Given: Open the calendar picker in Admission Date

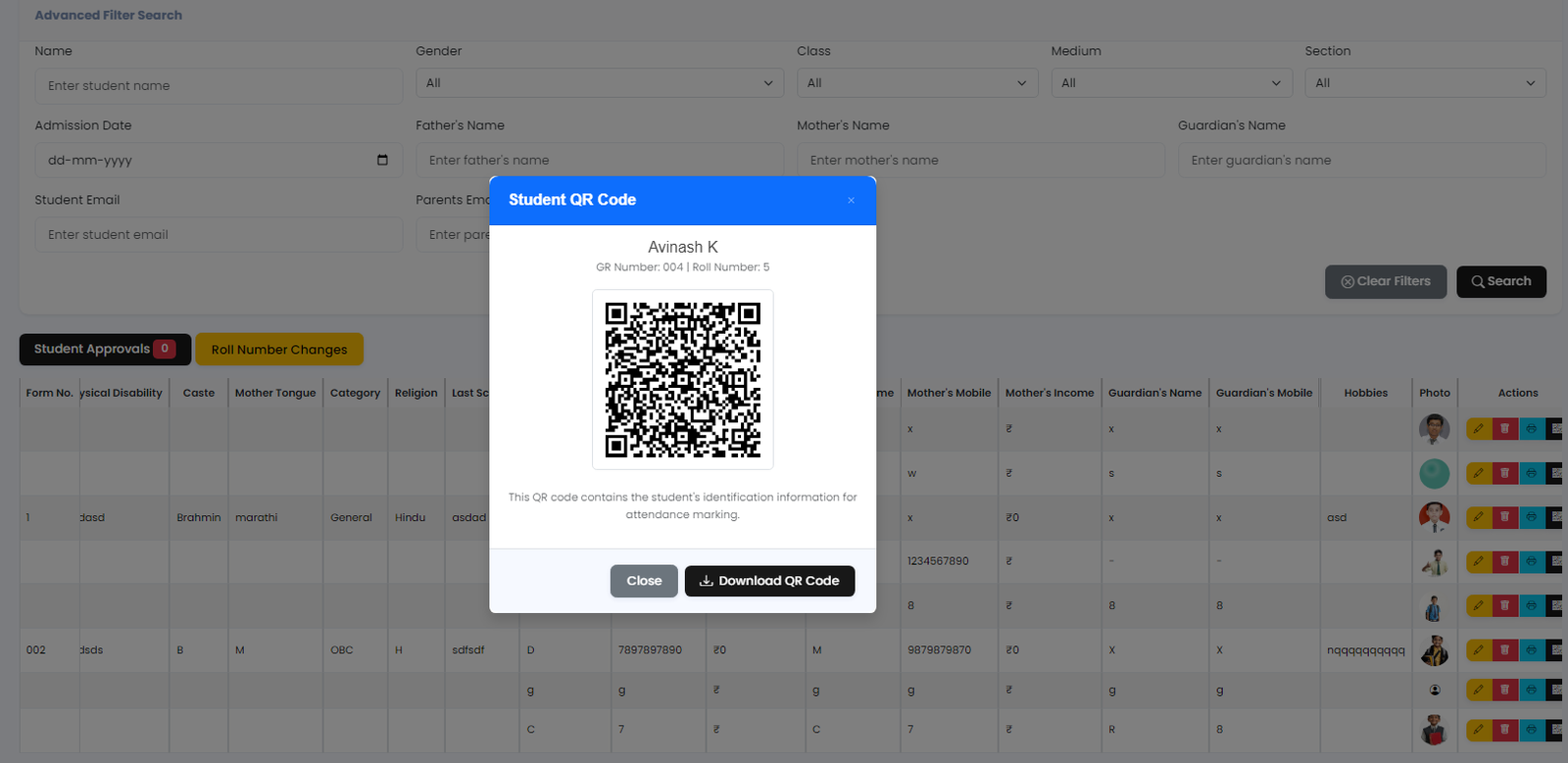Looking at the screenshot, I should click(382, 161).
